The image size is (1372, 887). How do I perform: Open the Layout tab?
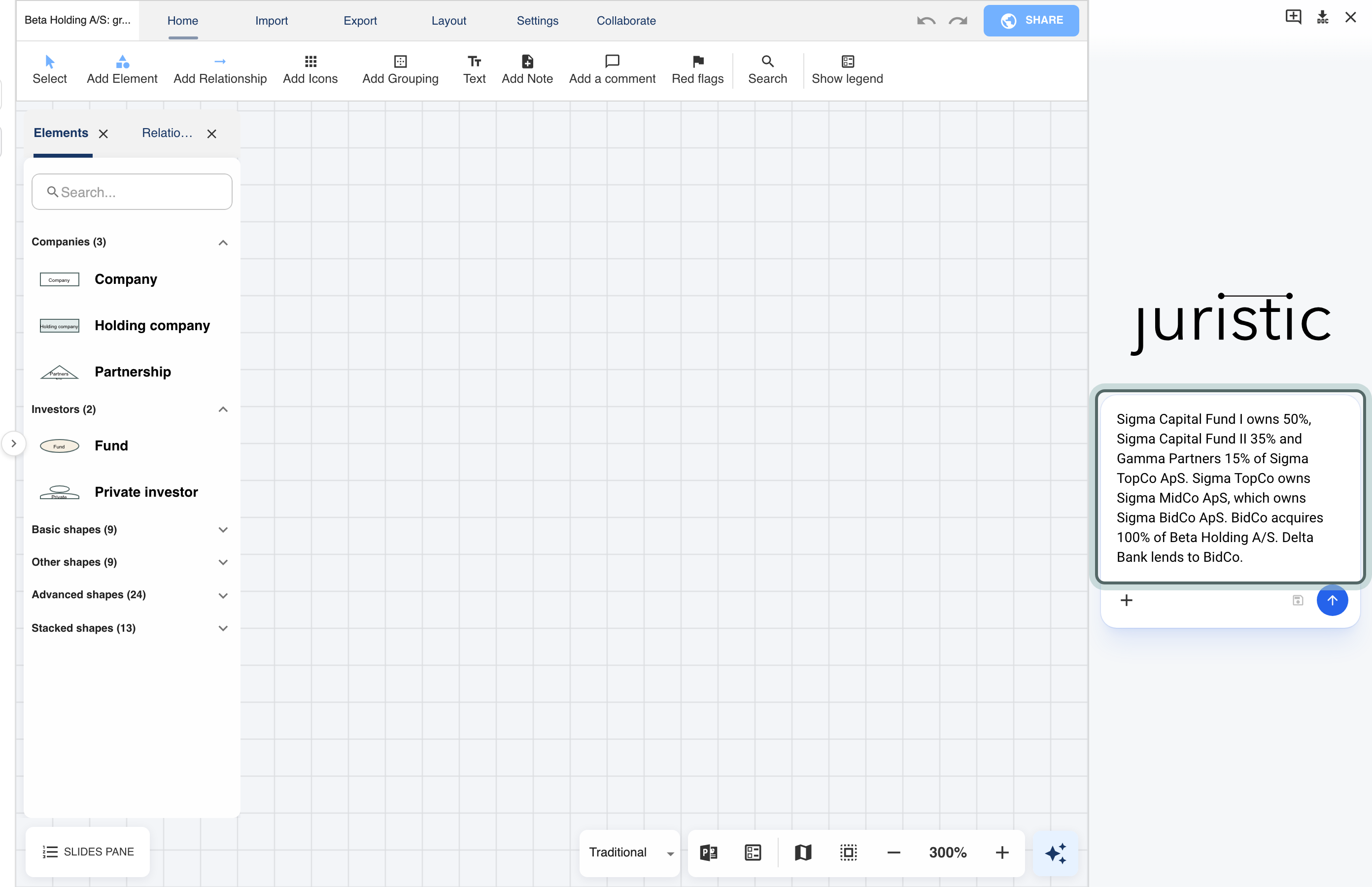(x=448, y=21)
